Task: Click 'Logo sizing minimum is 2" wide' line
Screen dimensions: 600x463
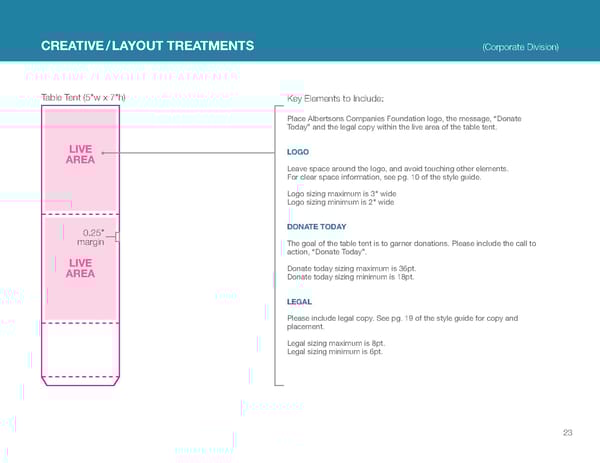Action: (339, 202)
